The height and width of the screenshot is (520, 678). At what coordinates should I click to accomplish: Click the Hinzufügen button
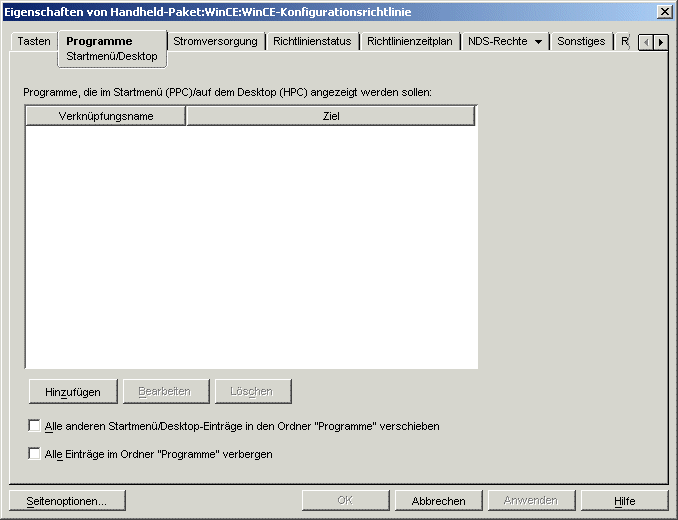tap(73, 392)
